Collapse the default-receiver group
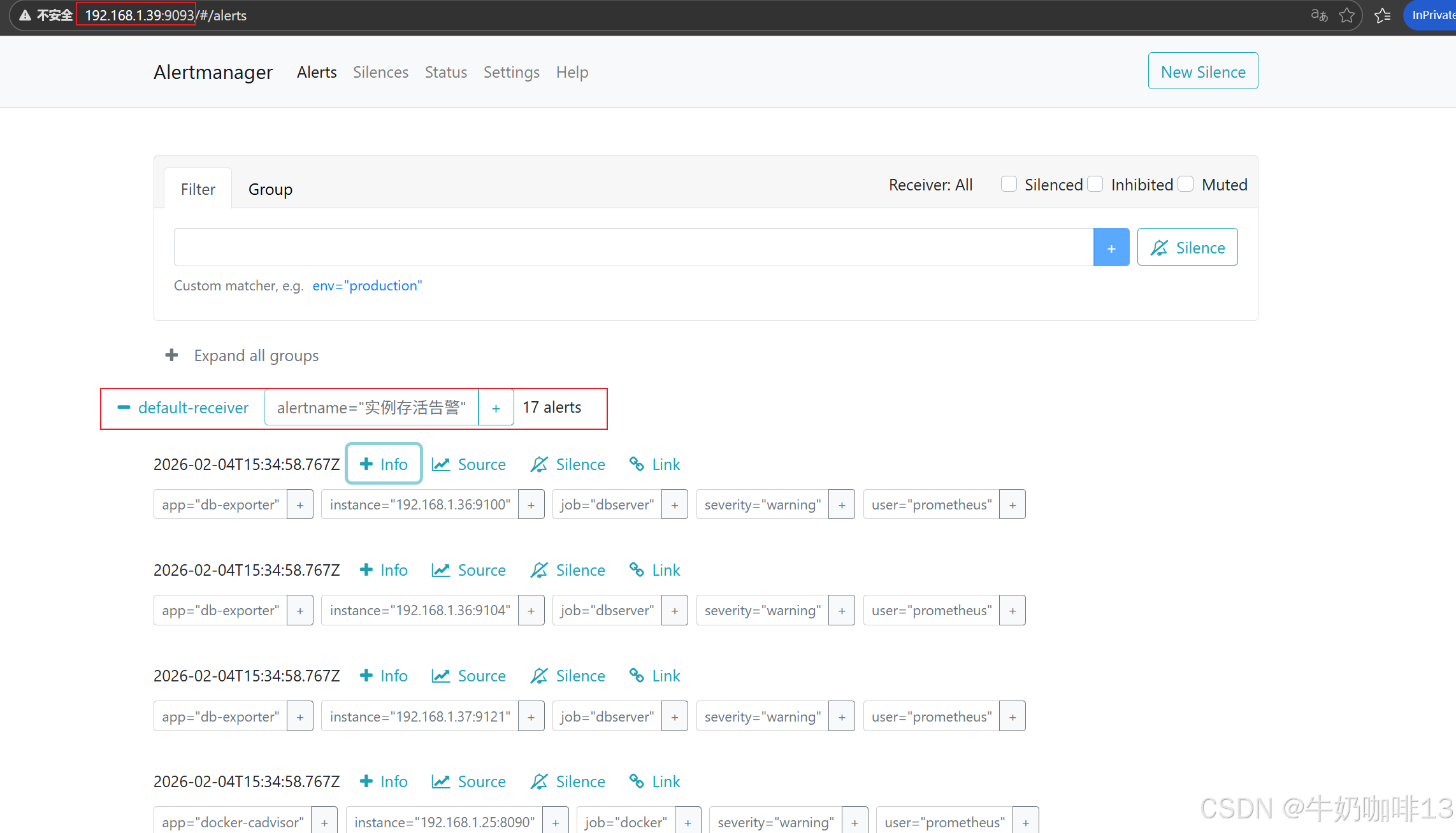This screenshot has height=833, width=1456. pyautogui.click(x=124, y=408)
